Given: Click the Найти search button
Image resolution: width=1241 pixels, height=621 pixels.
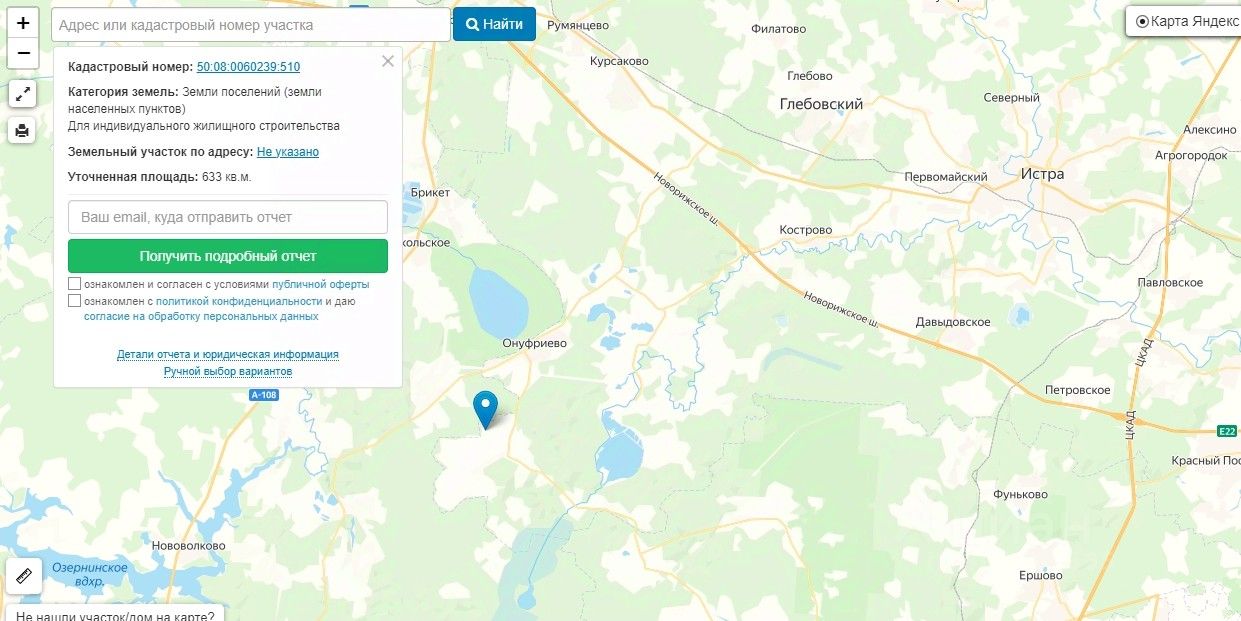Looking at the screenshot, I should tap(494, 24).
